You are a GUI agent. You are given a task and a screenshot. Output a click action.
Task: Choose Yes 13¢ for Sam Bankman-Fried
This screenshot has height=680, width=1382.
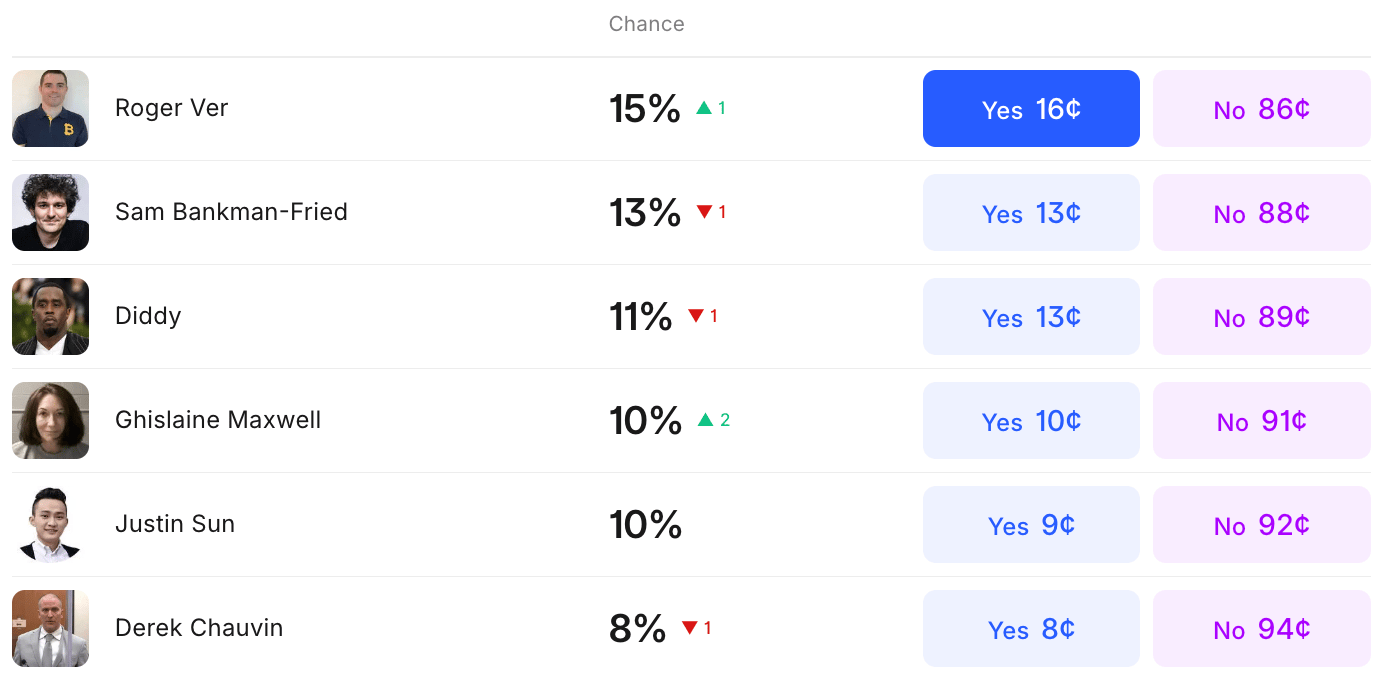tap(1031, 212)
